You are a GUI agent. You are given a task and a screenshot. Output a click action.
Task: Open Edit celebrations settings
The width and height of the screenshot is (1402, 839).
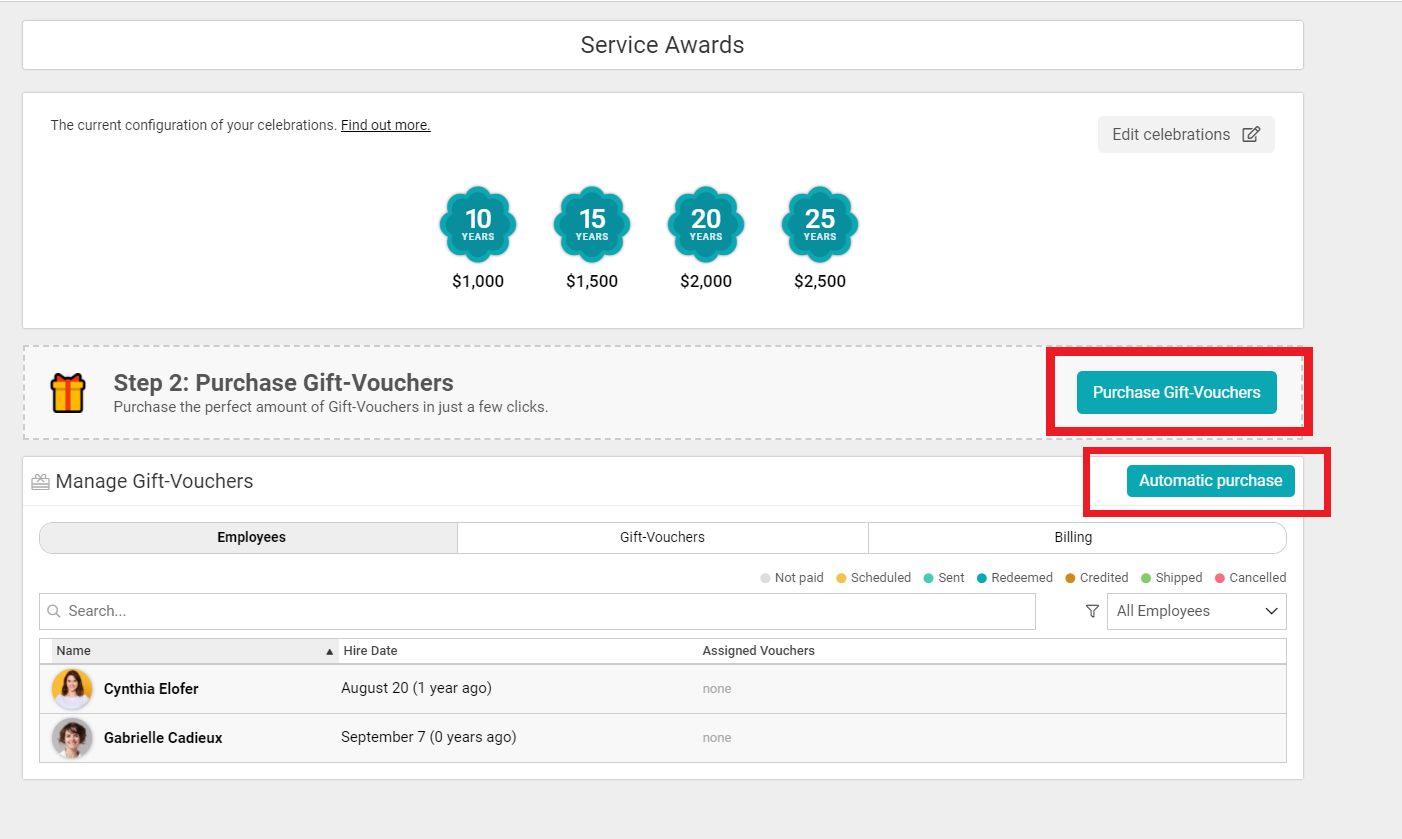click(1186, 135)
